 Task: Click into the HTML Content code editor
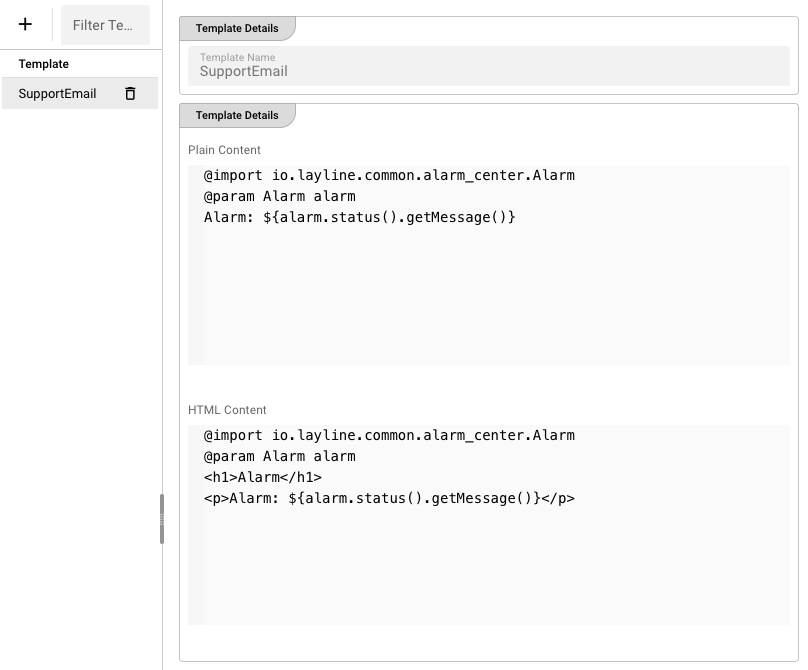489,525
